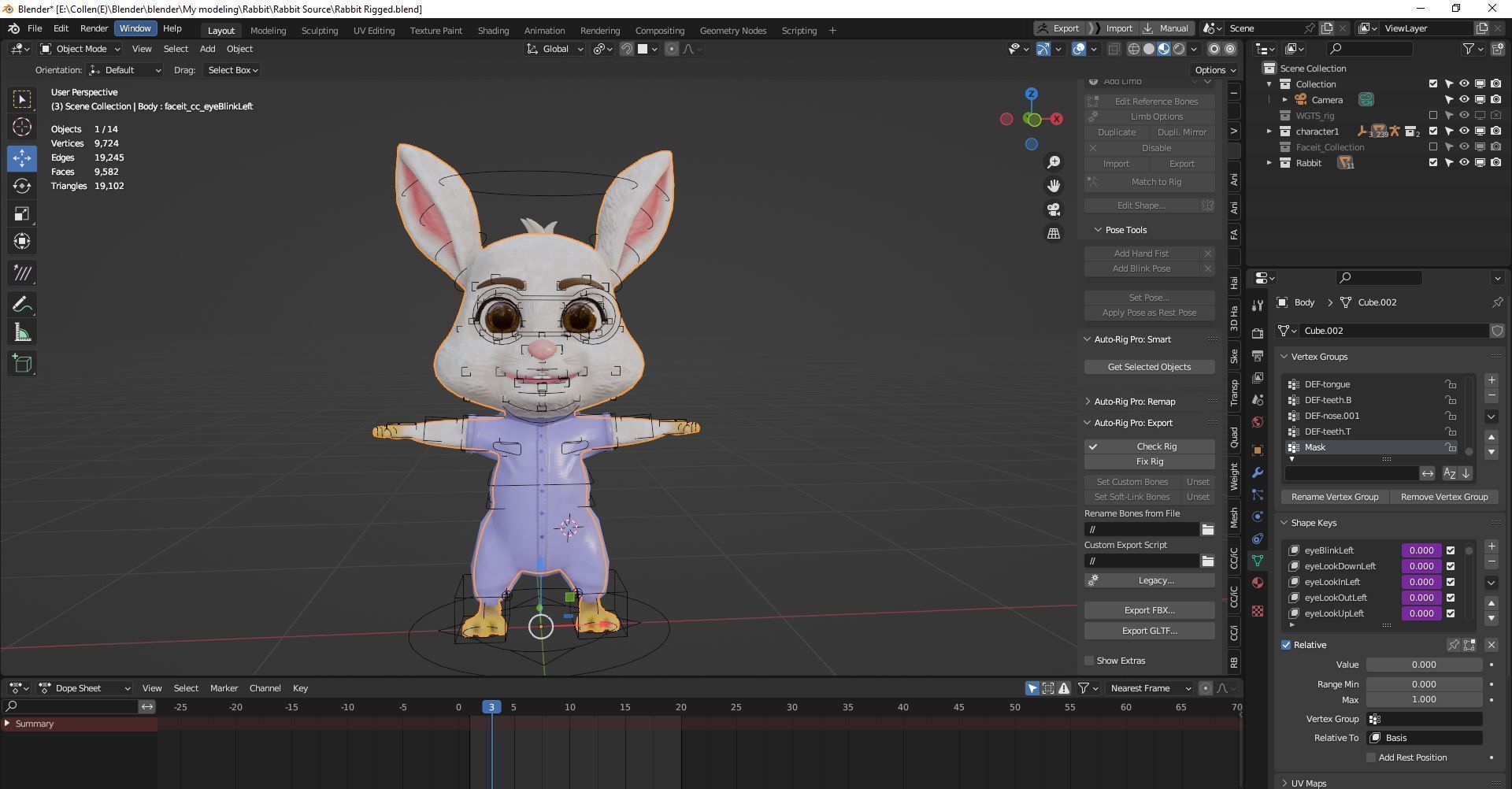Open the Modifier properties wrench tab
This screenshot has width=1512, height=789.
coord(1258,472)
